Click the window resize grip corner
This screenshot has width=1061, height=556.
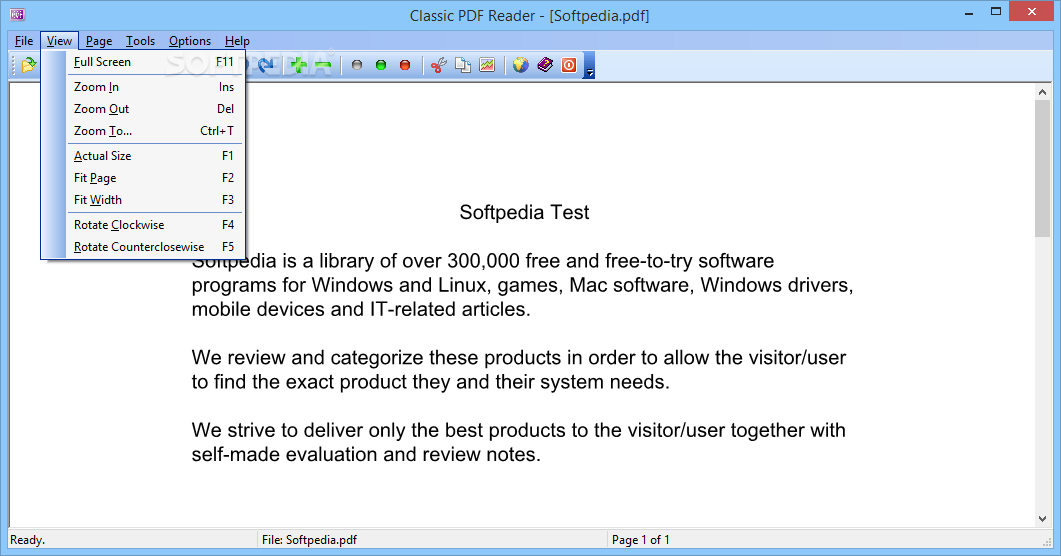(x=1047, y=541)
